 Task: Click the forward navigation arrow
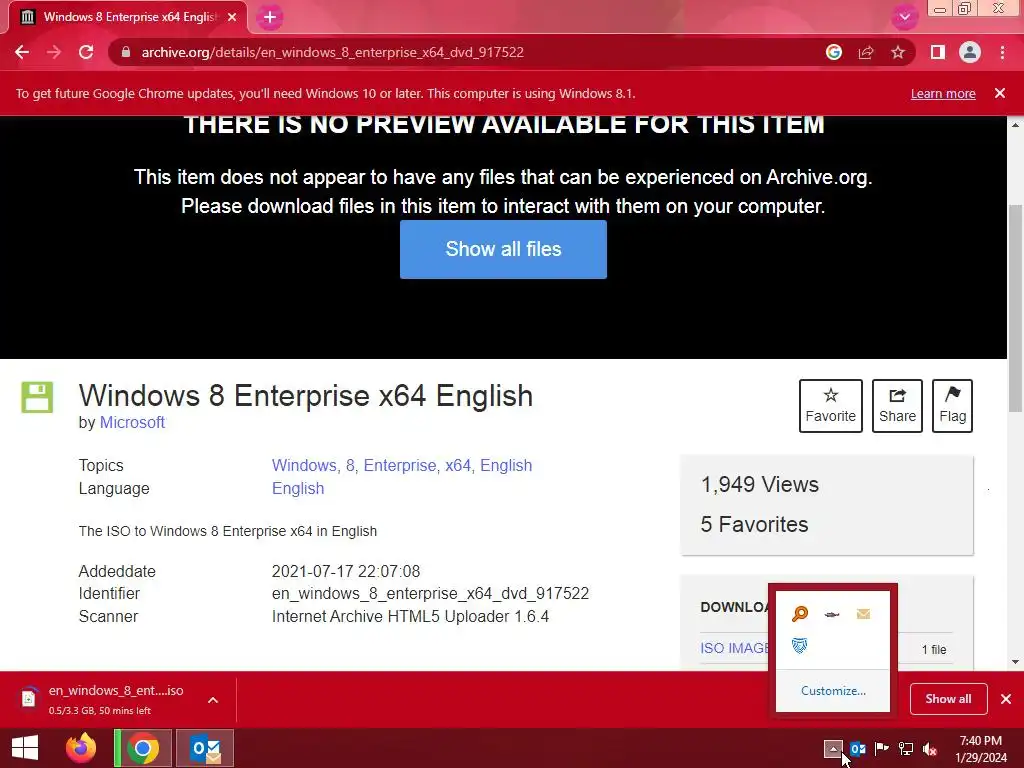pyautogui.click(x=54, y=52)
